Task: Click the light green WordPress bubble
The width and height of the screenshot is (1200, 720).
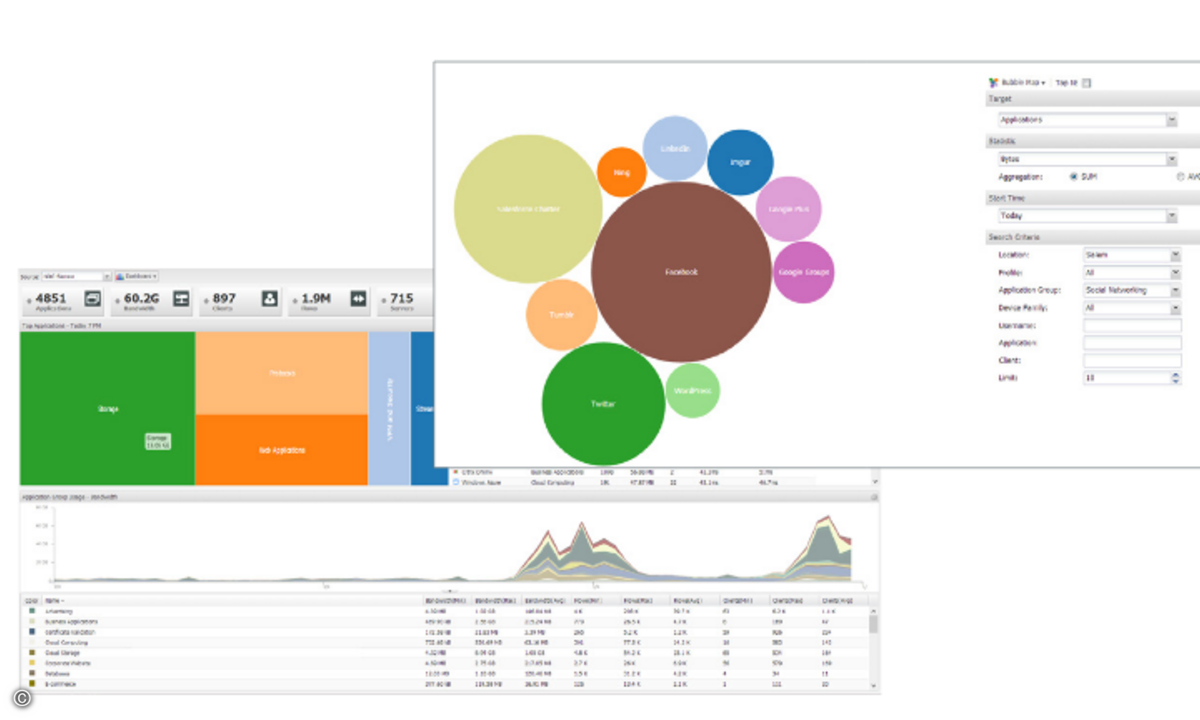Action: pyautogui.click(x=692, y=390)
